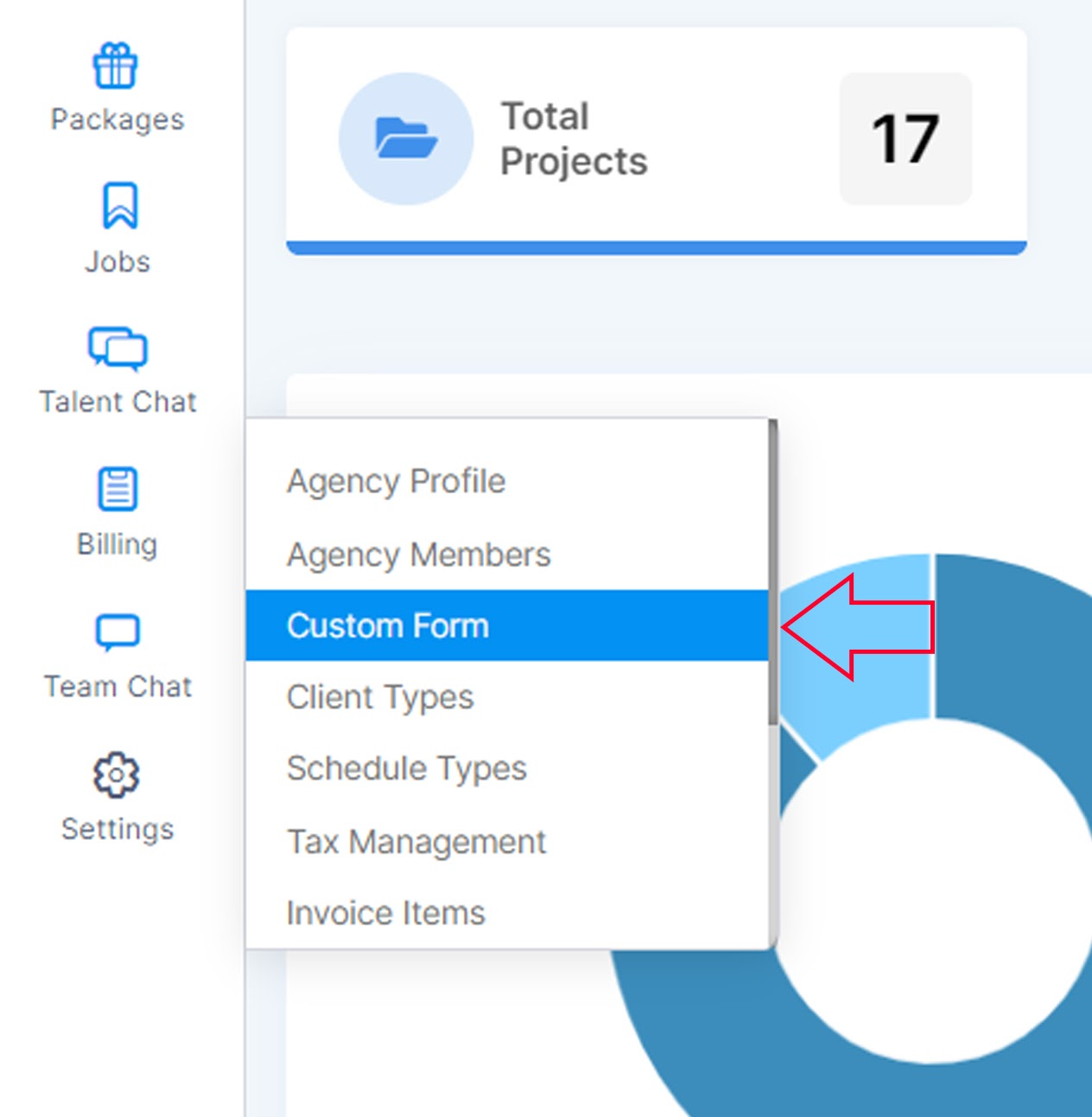Image resolution: width=1092 pixels, height=1117 pixels.
Task: Click the Settings gear icon
Action: [117, 774]
